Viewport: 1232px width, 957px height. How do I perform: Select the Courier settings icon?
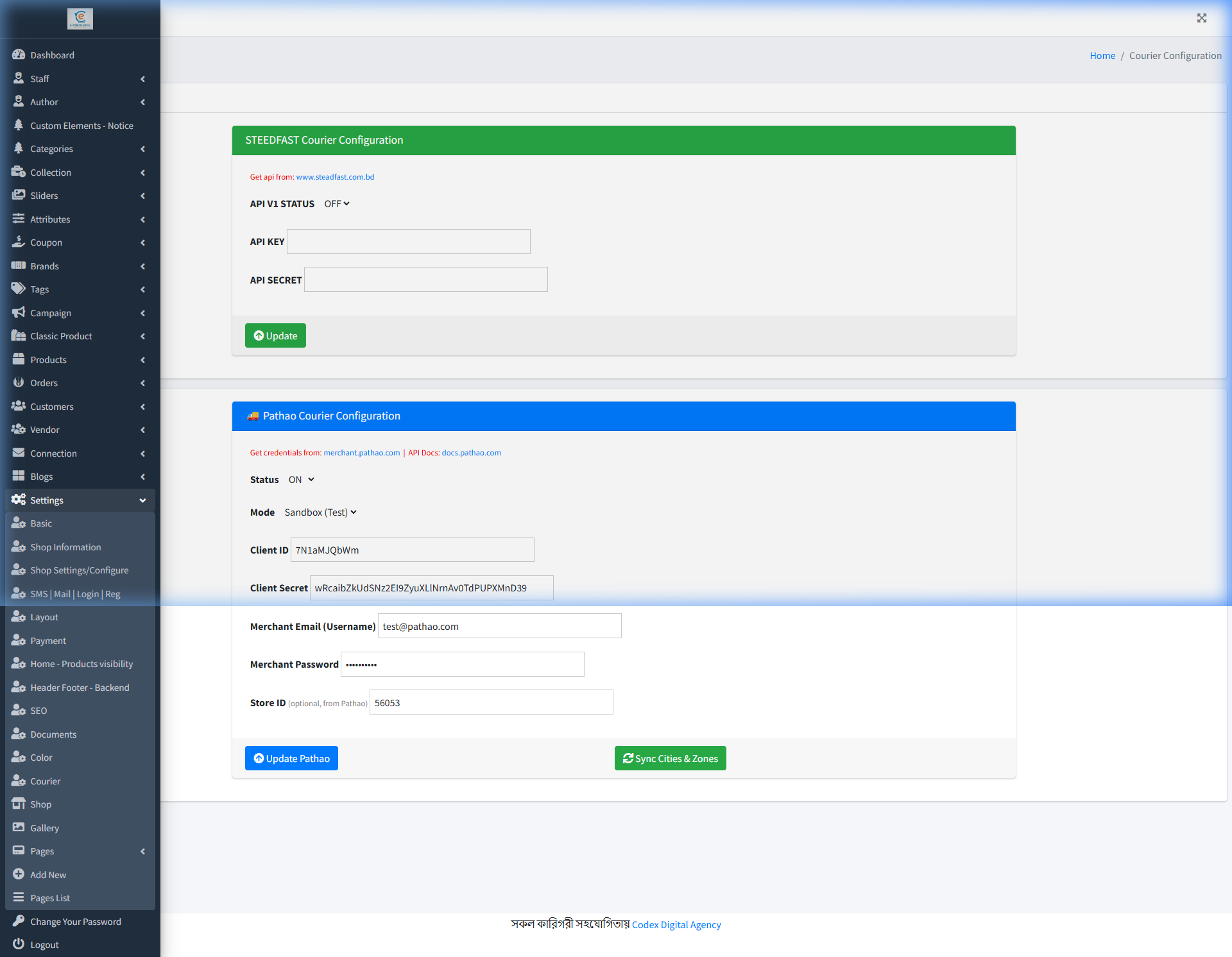[18, 781]
